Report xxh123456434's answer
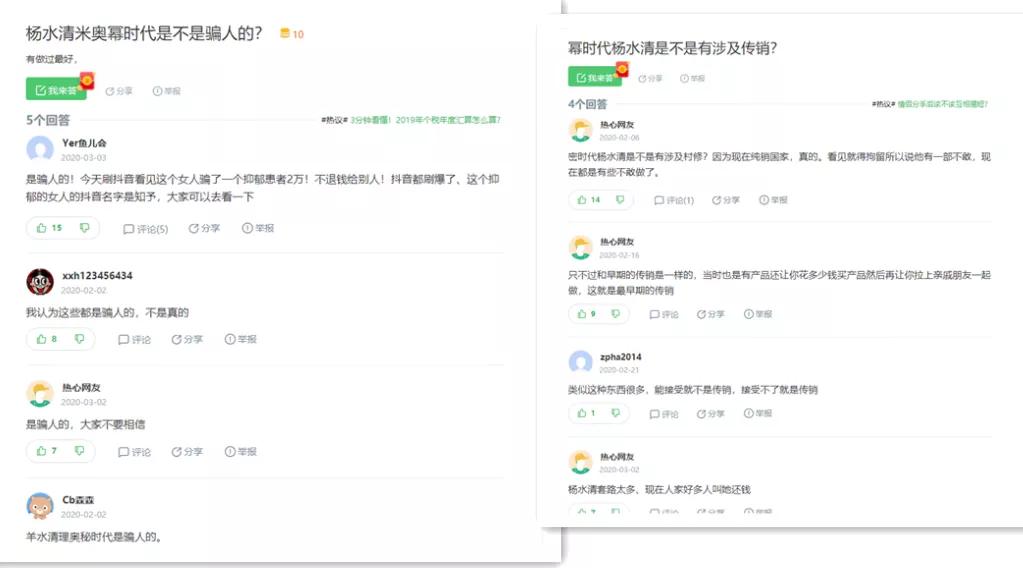This screenshot has height=568, width=1023. click(x=241, y=340)
